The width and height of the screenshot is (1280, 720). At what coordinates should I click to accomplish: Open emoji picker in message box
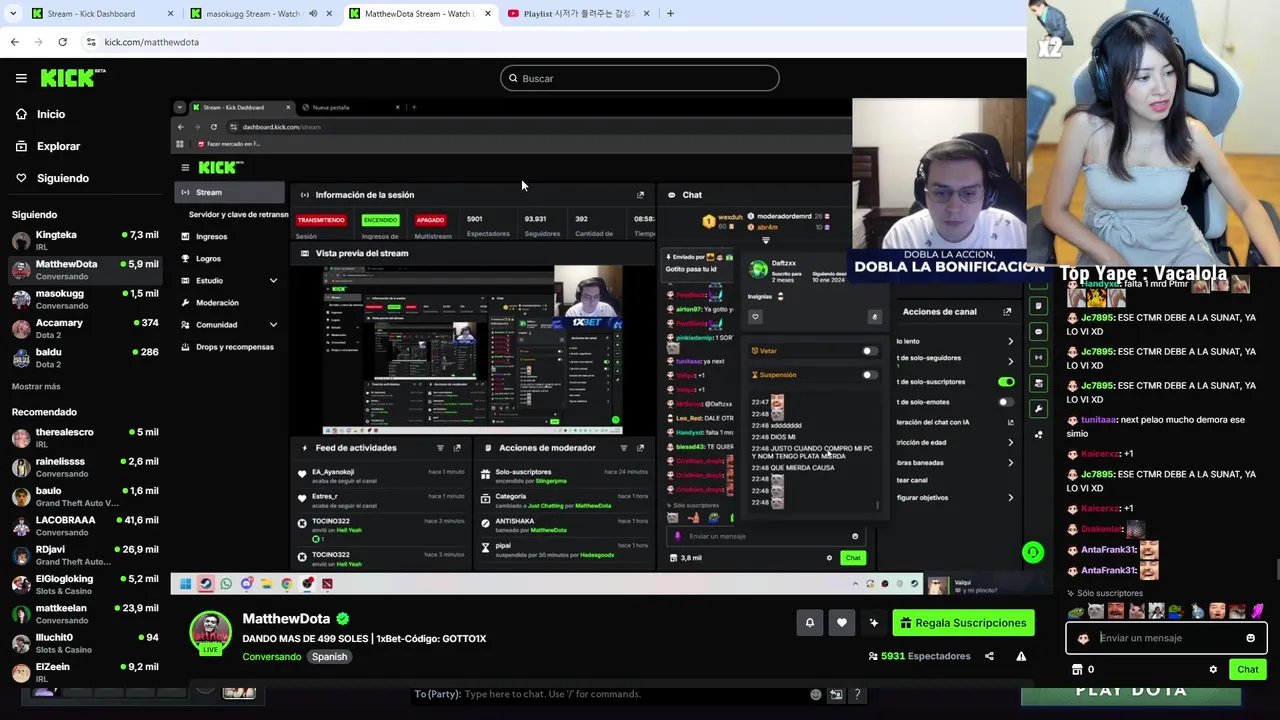1250,638
